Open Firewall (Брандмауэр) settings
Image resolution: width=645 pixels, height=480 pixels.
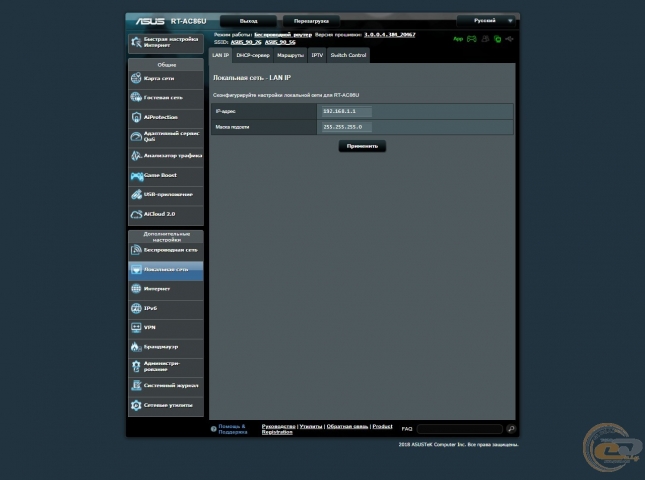click(x=166, y=347)
